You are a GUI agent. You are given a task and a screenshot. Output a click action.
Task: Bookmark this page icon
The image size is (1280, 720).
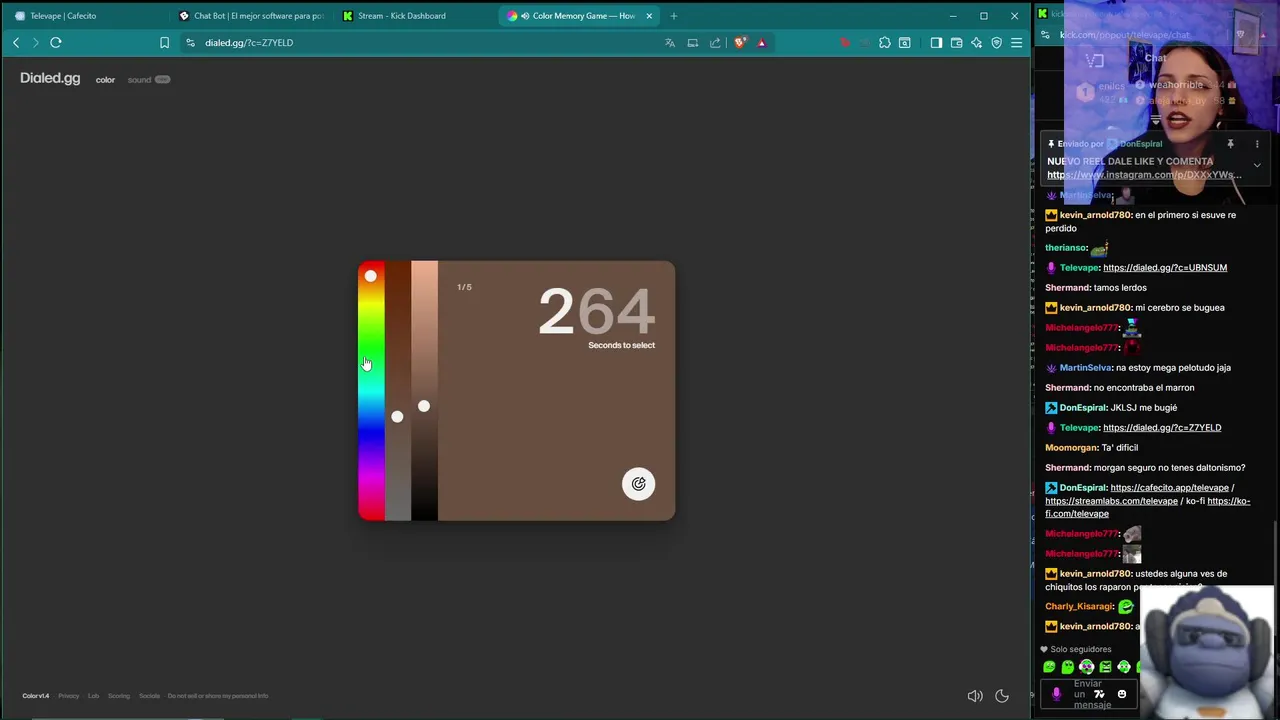coord(164,43)
